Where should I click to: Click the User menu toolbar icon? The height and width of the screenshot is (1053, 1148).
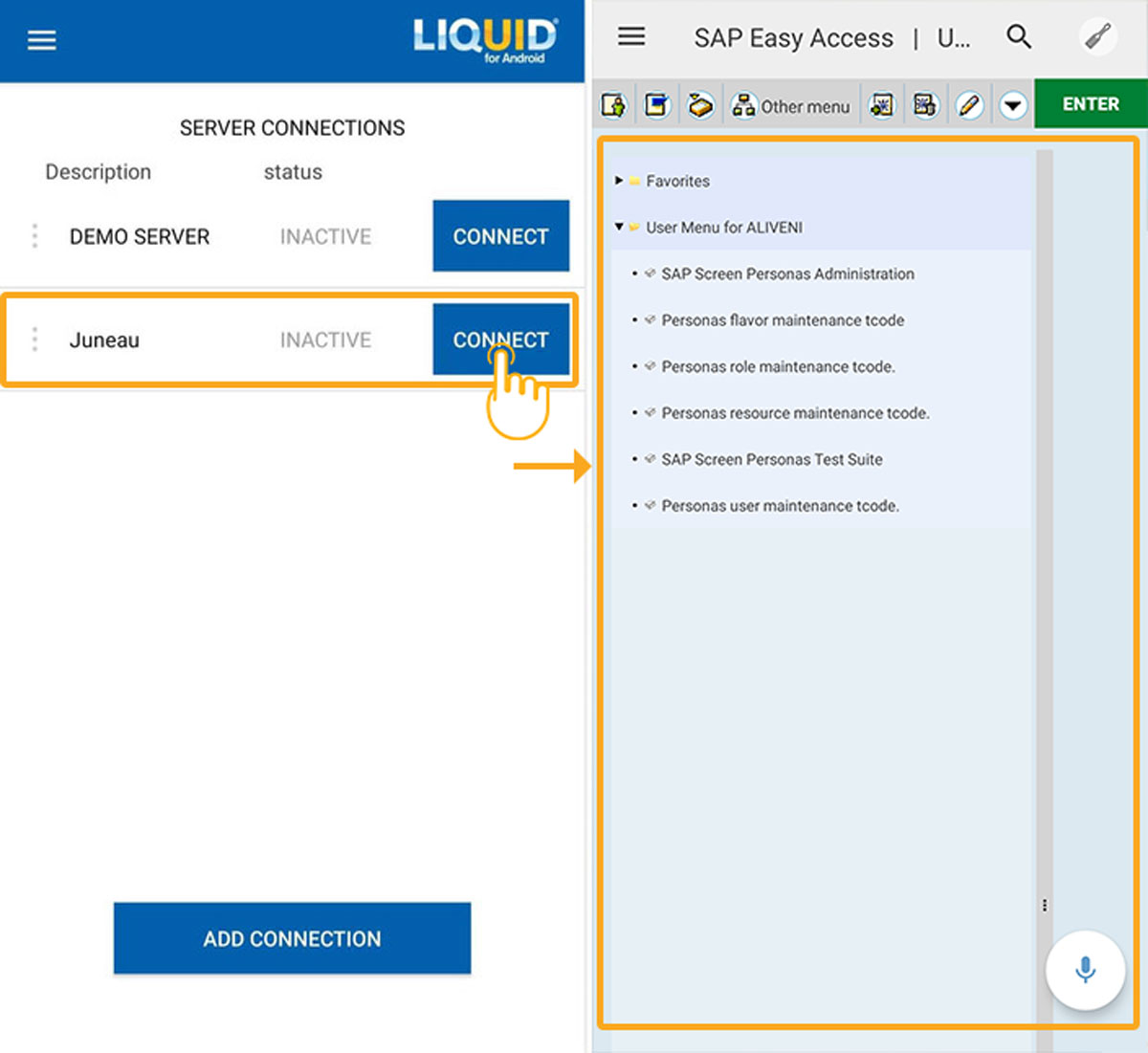coord(613,105)
